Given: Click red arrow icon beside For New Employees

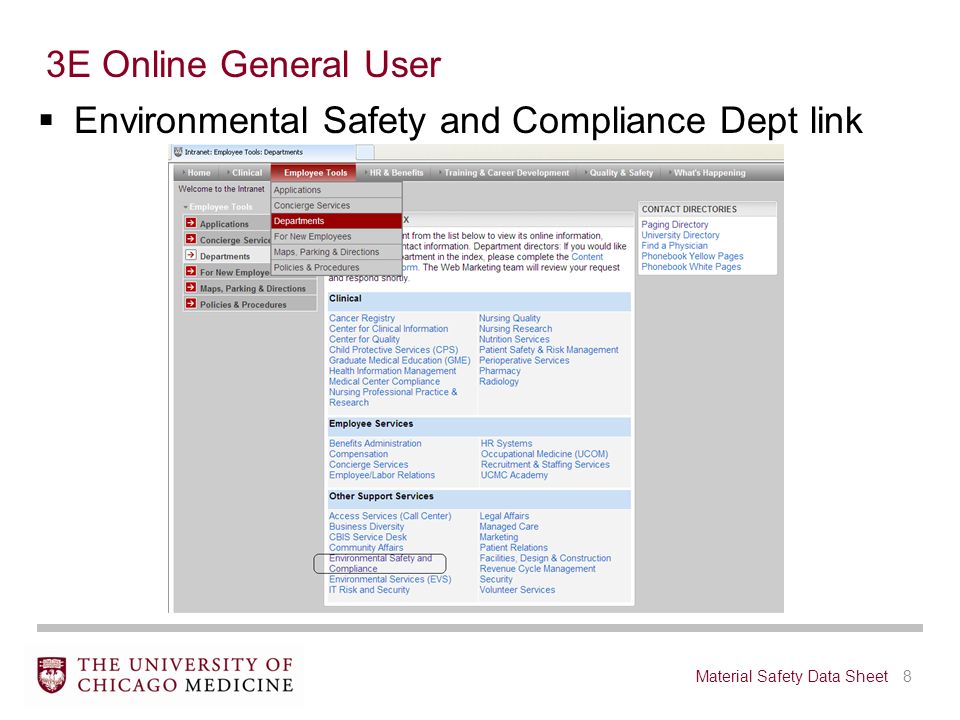Looking at the screenshot, I should coord(191,271).
